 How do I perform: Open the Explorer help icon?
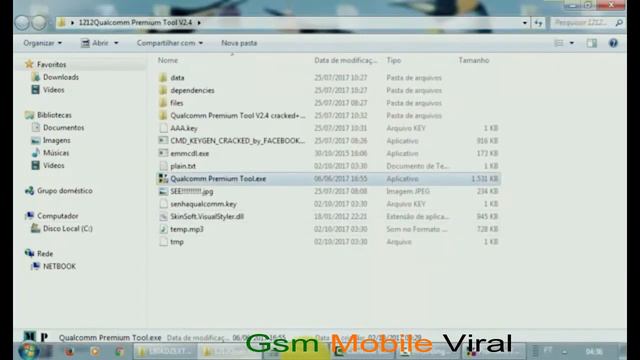pos(613,43)
